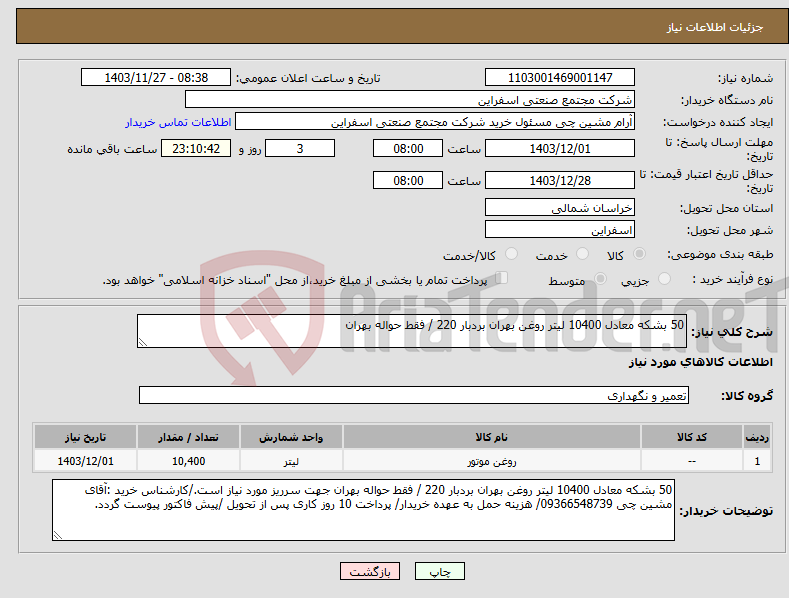The image size is (789, 598).
Task: Click the نام کالا column header
Action: pos(492,437)
